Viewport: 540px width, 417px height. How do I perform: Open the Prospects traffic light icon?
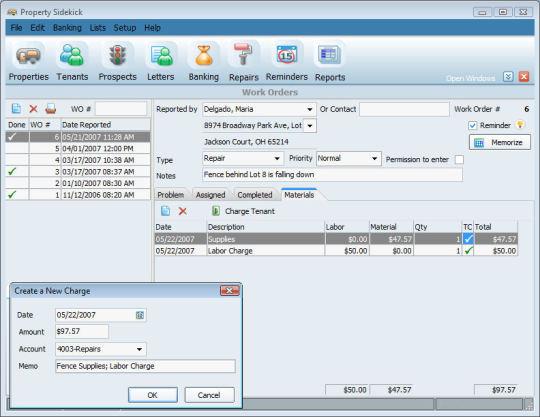(117, 56)
